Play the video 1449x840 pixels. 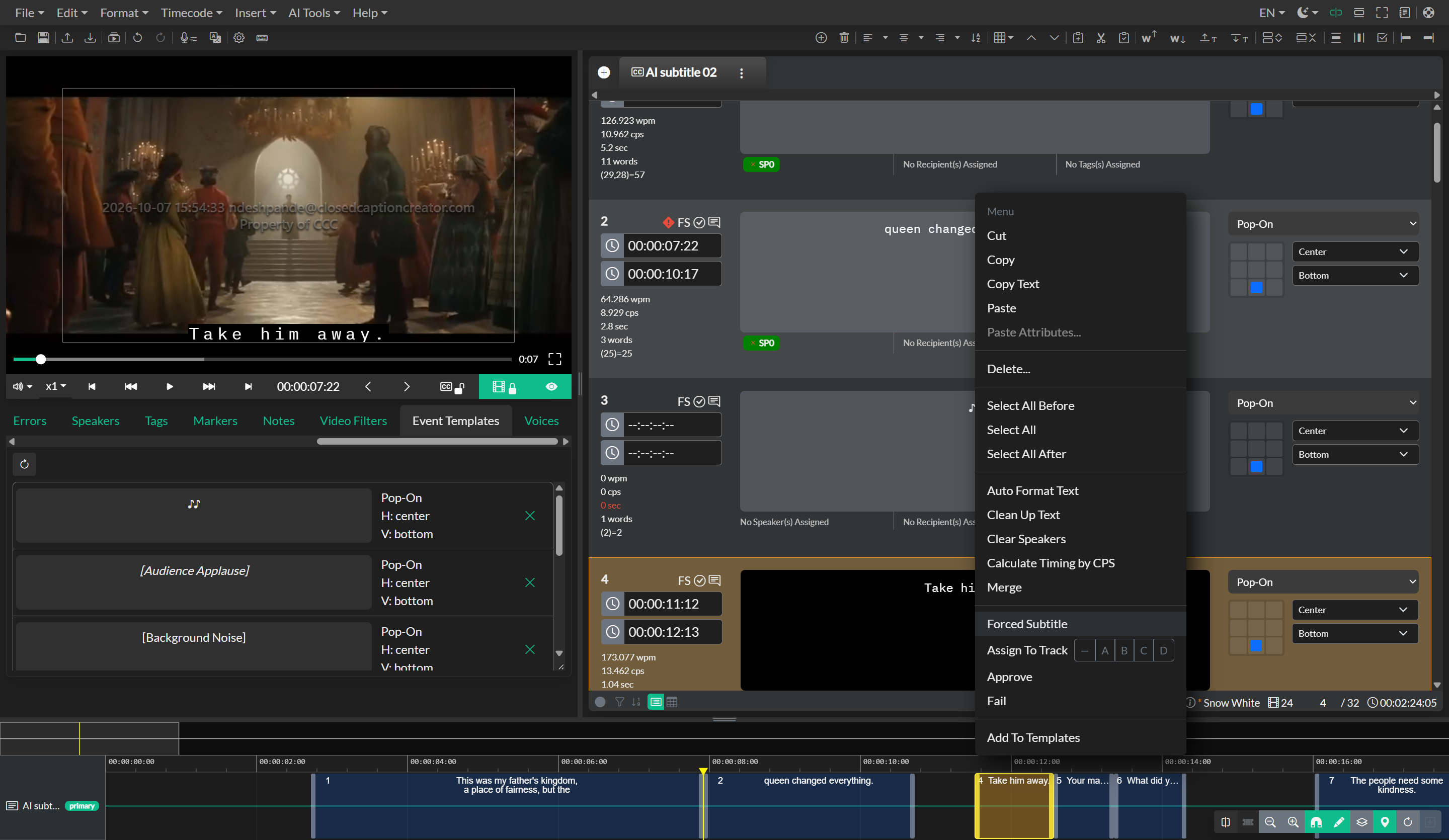point(170,386)
